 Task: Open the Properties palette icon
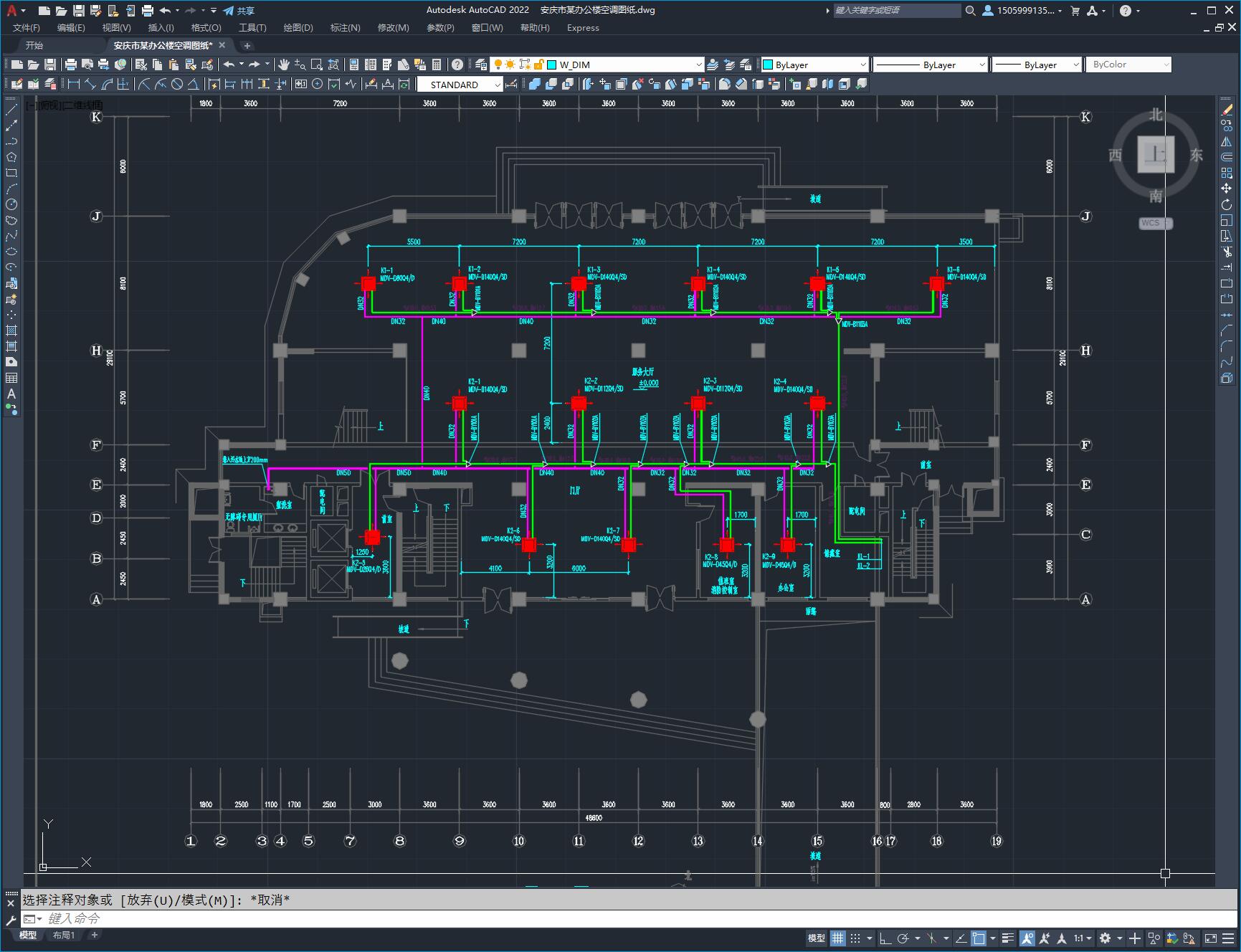coord(354,65)
